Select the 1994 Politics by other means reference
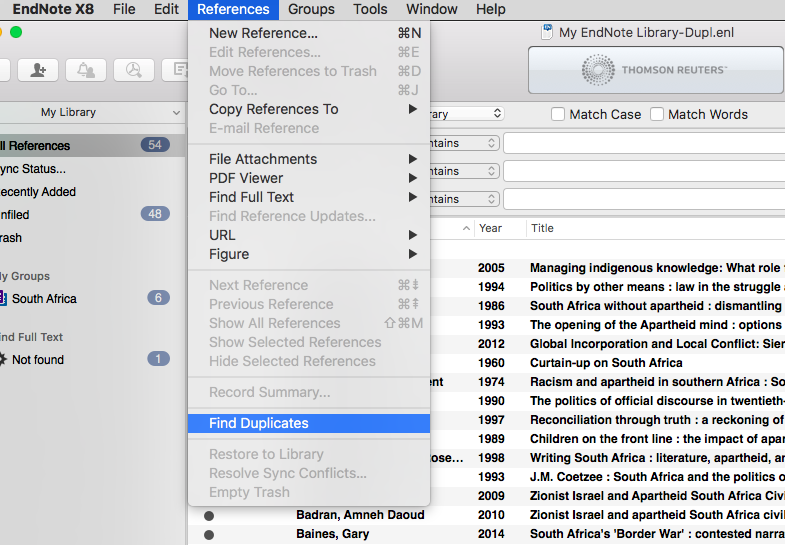The image size is (785, 545). [x=607, y=287]
